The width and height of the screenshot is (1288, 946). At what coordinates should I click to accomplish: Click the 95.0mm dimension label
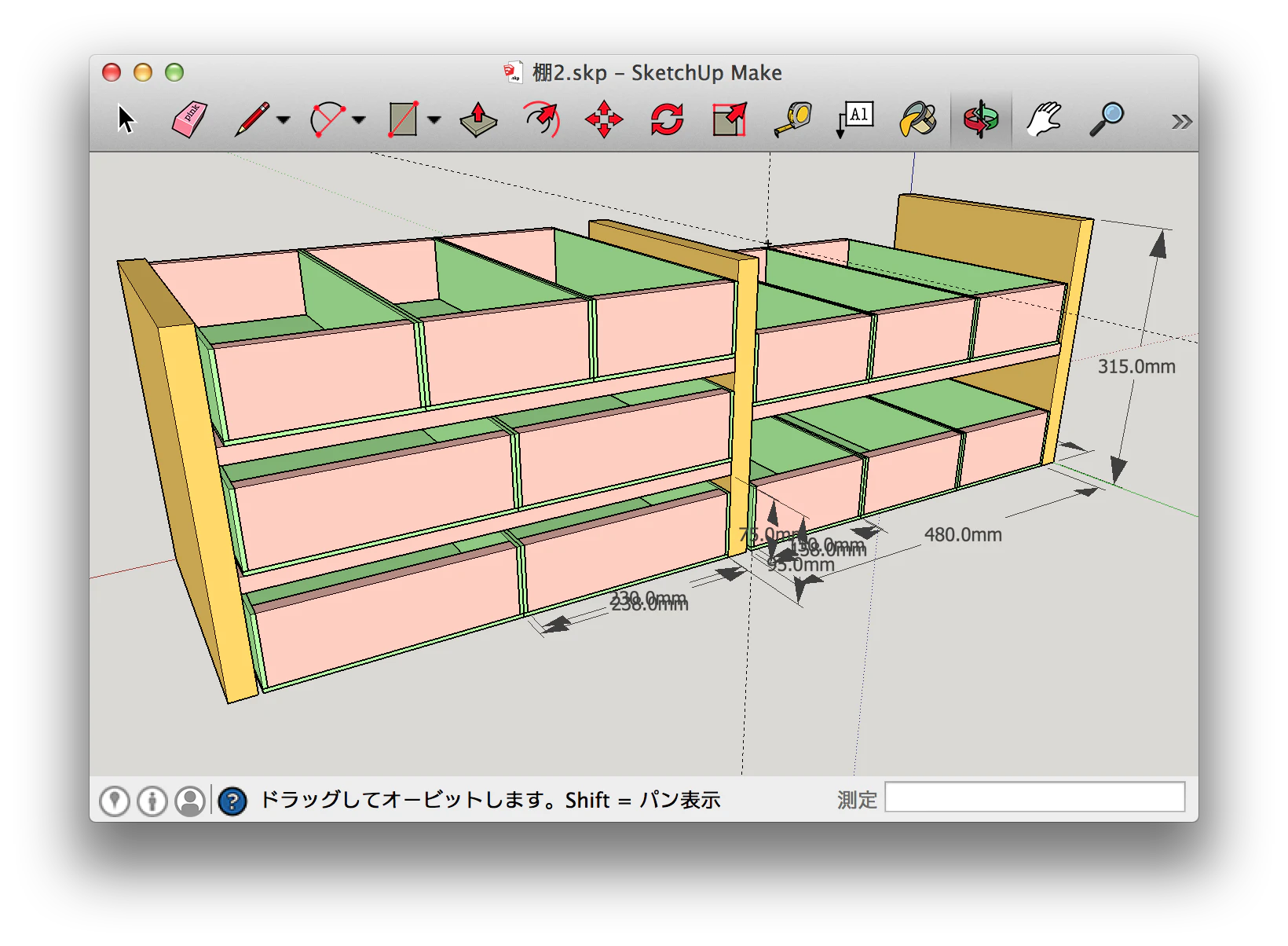pyautogui.click(x=801, y=565)
